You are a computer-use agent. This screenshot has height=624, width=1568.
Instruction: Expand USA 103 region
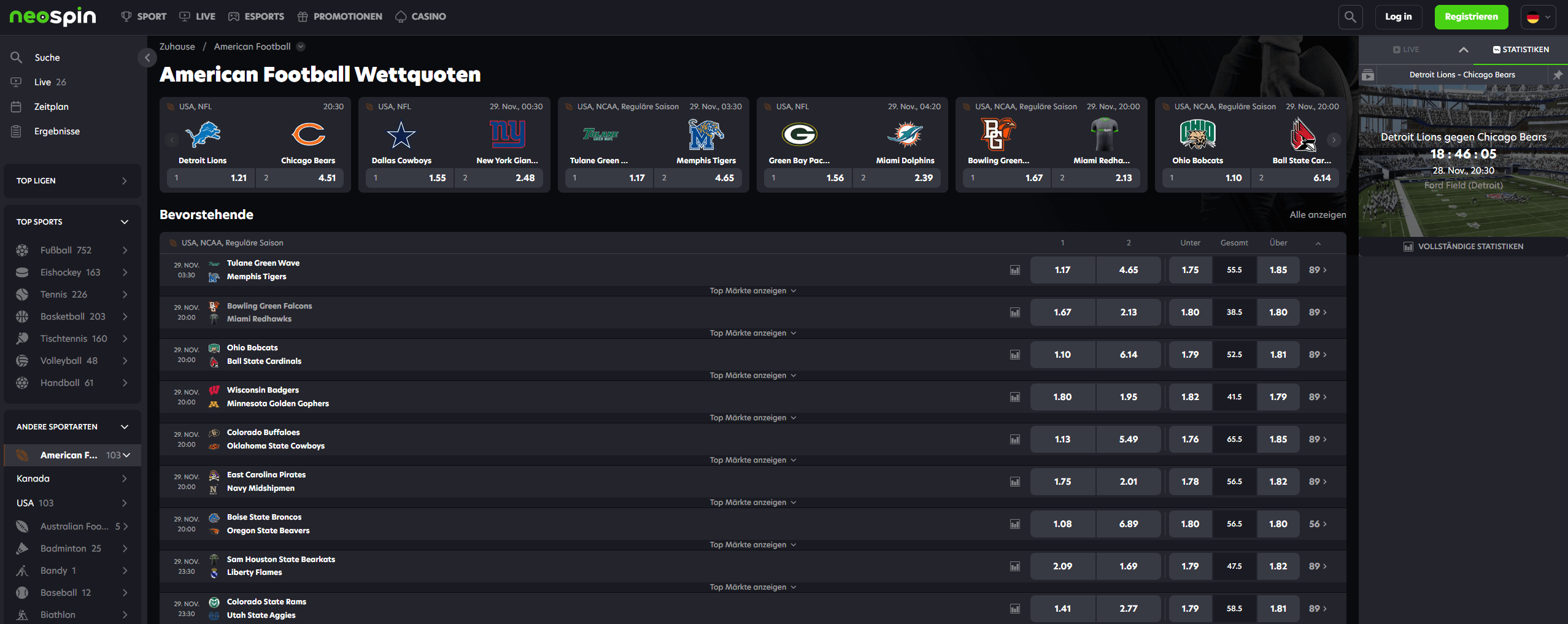[x=72, y=503]
